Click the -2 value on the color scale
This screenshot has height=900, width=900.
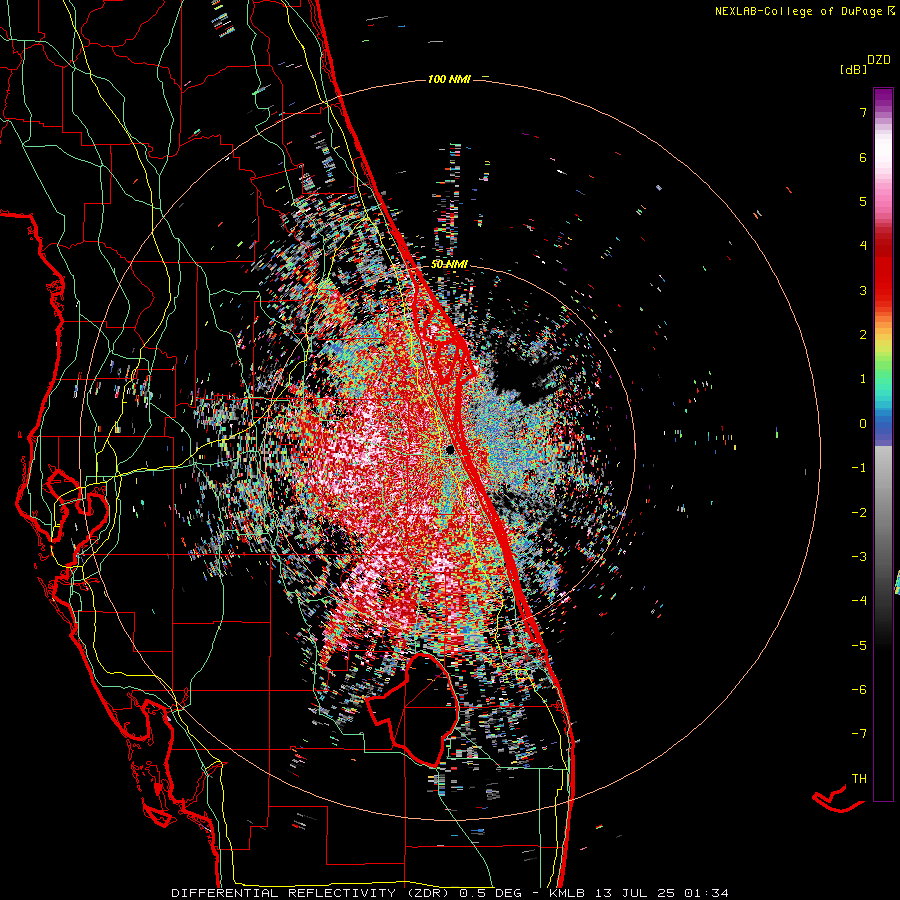pyautogui.click(x=859, y=513)
